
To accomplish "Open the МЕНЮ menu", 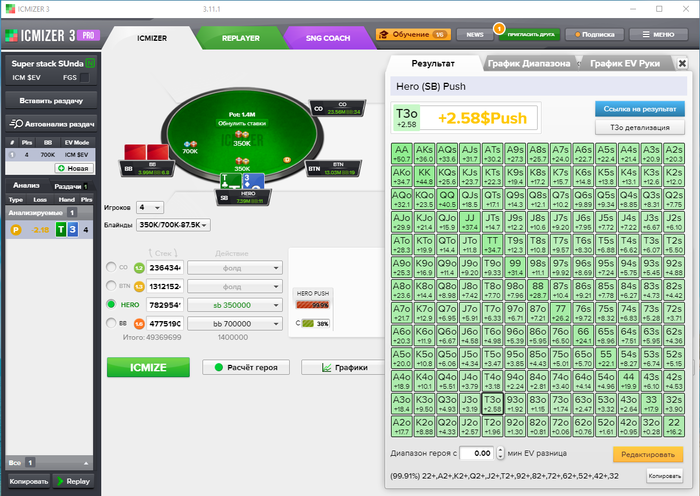I will [658, 34].
